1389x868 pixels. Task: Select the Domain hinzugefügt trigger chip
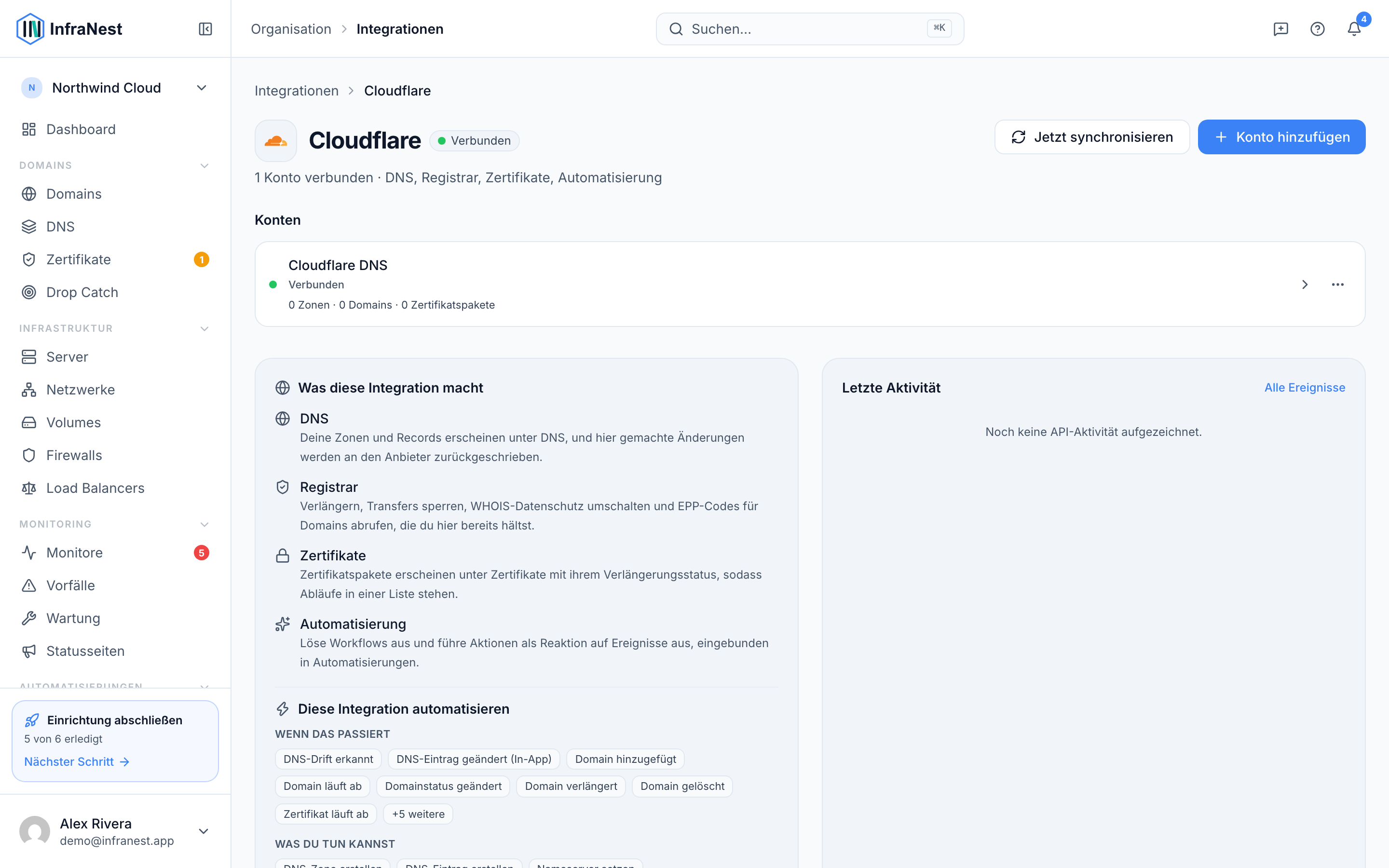tap(625, 759)
